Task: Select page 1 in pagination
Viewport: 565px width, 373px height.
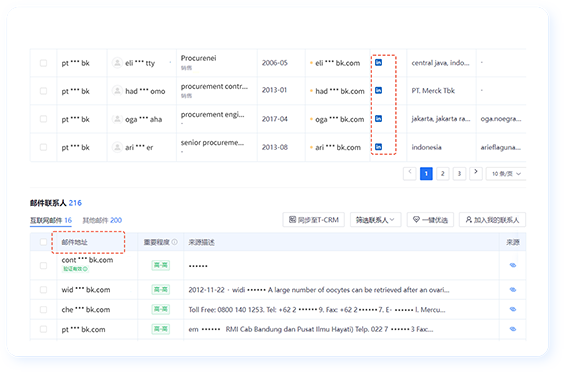Action: (426, 174)
